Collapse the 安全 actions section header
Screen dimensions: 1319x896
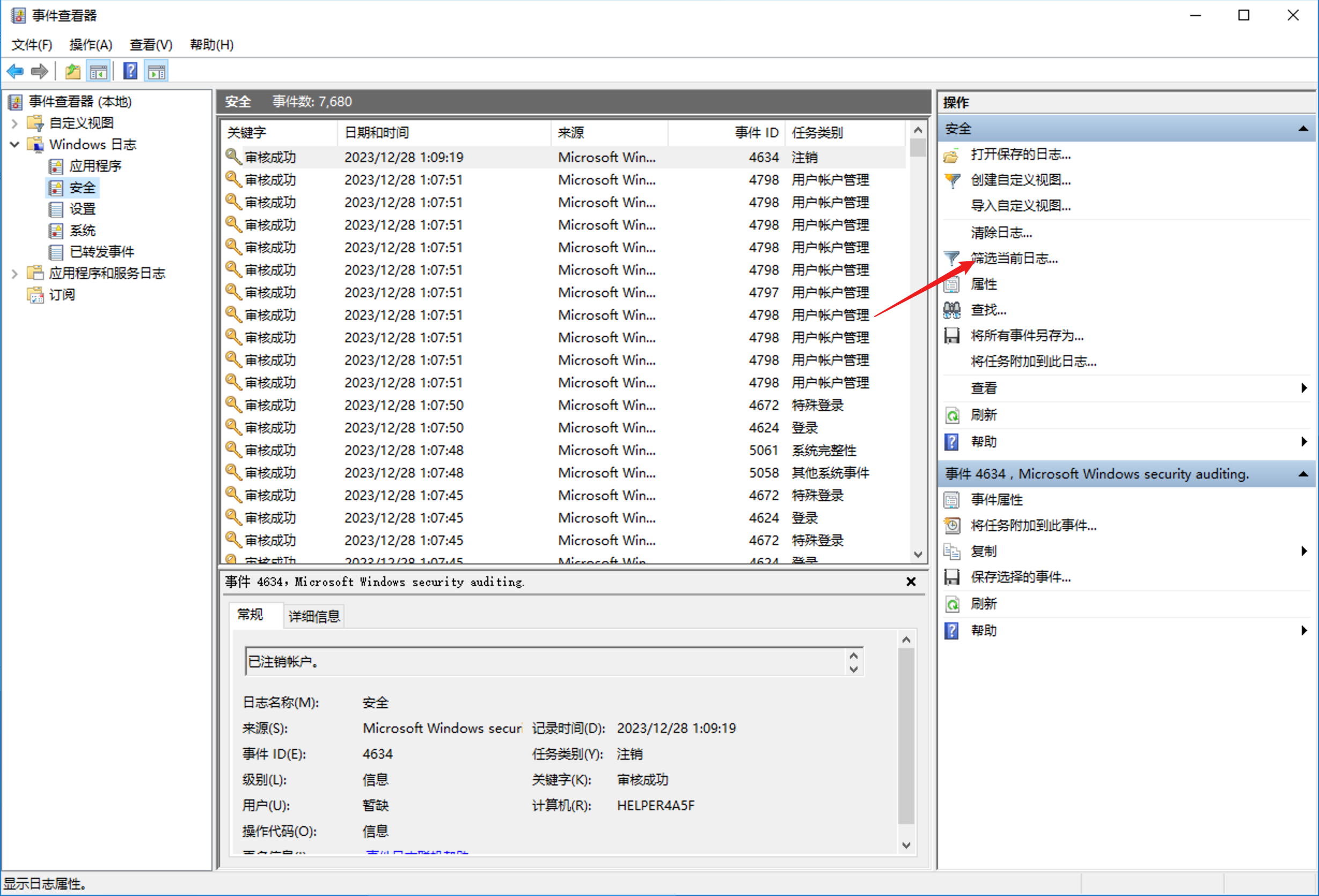(x=1303, y=129)
